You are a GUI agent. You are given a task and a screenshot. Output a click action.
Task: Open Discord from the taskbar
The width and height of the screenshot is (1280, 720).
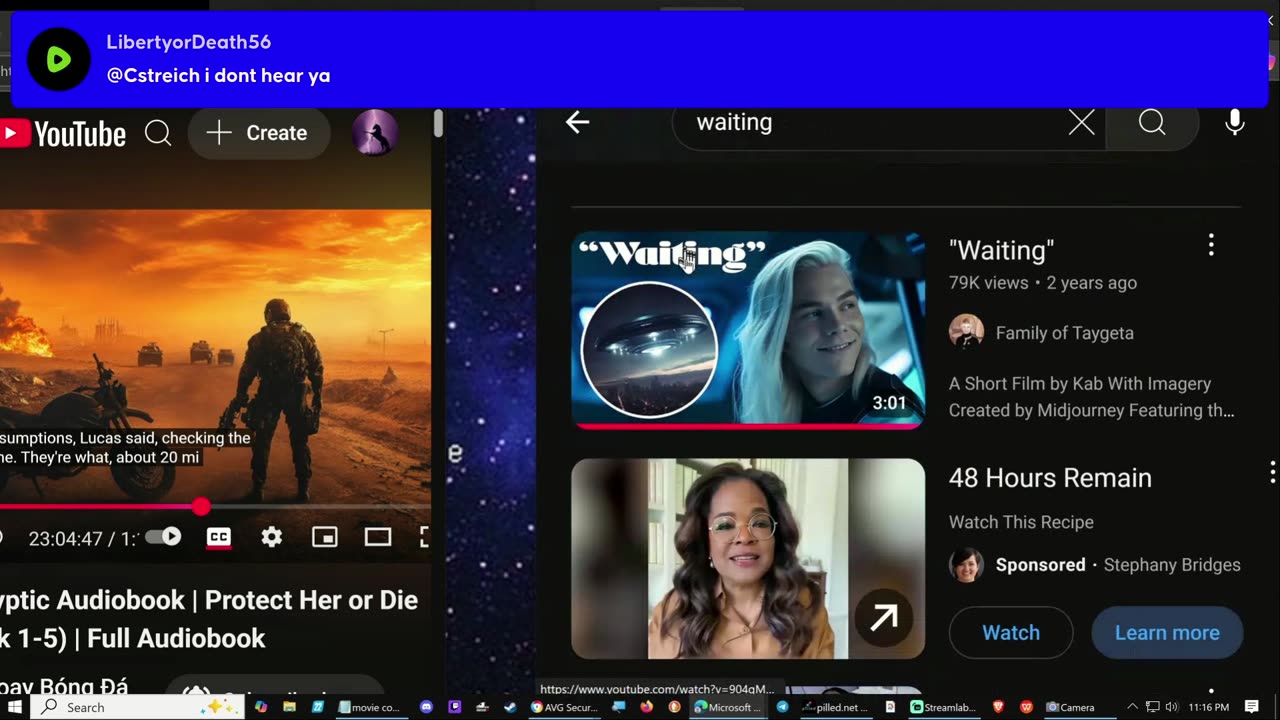(x=427, y=707)
